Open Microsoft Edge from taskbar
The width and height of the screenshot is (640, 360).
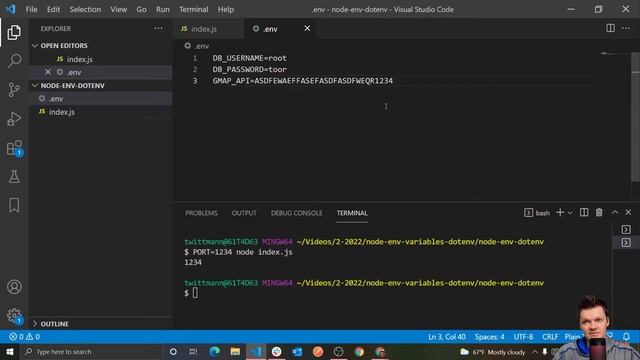pyautogui.click(x=214, y=351)
